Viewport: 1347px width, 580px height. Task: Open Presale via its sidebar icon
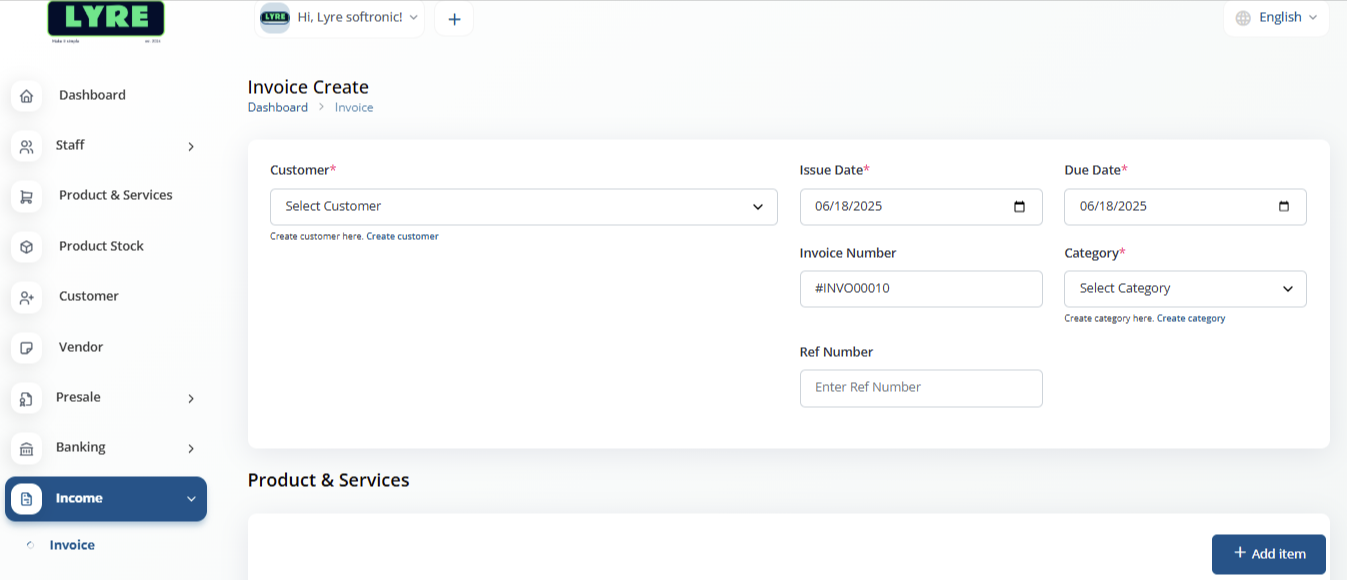point(26,398)
